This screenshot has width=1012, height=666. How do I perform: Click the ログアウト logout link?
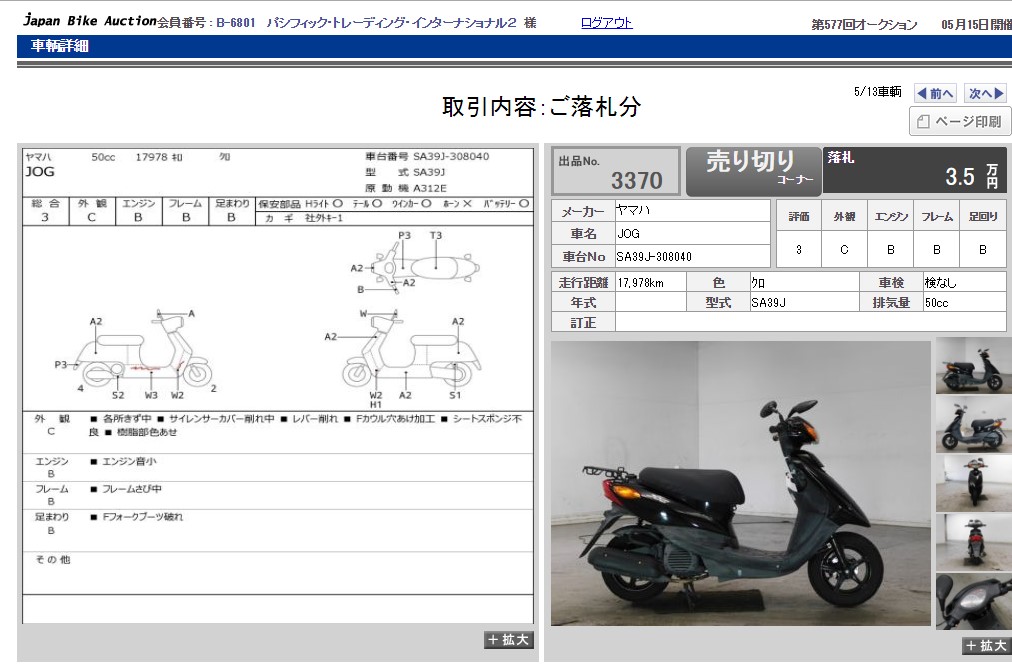coord(606,23)
